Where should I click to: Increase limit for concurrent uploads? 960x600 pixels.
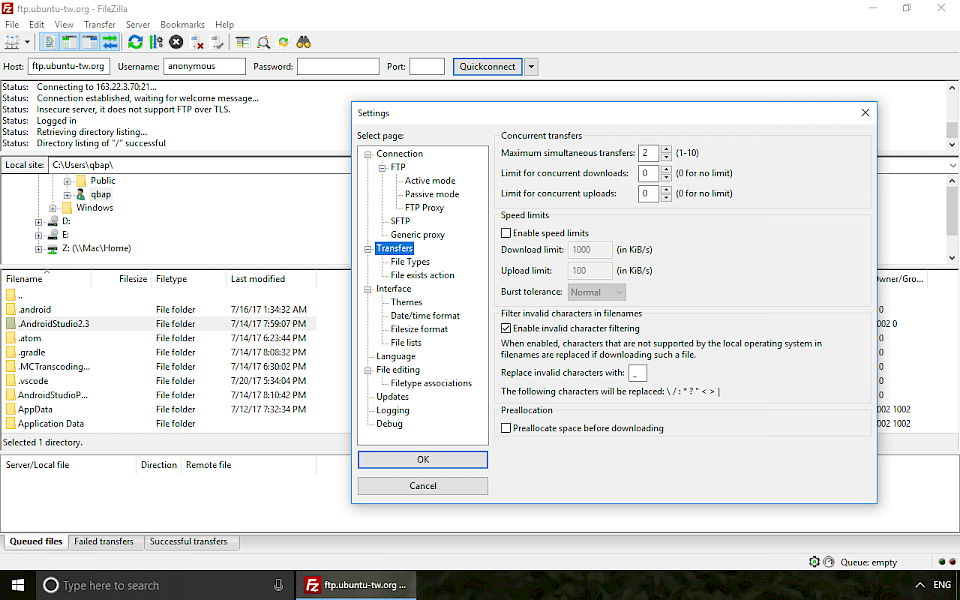(x=666, y=189)
